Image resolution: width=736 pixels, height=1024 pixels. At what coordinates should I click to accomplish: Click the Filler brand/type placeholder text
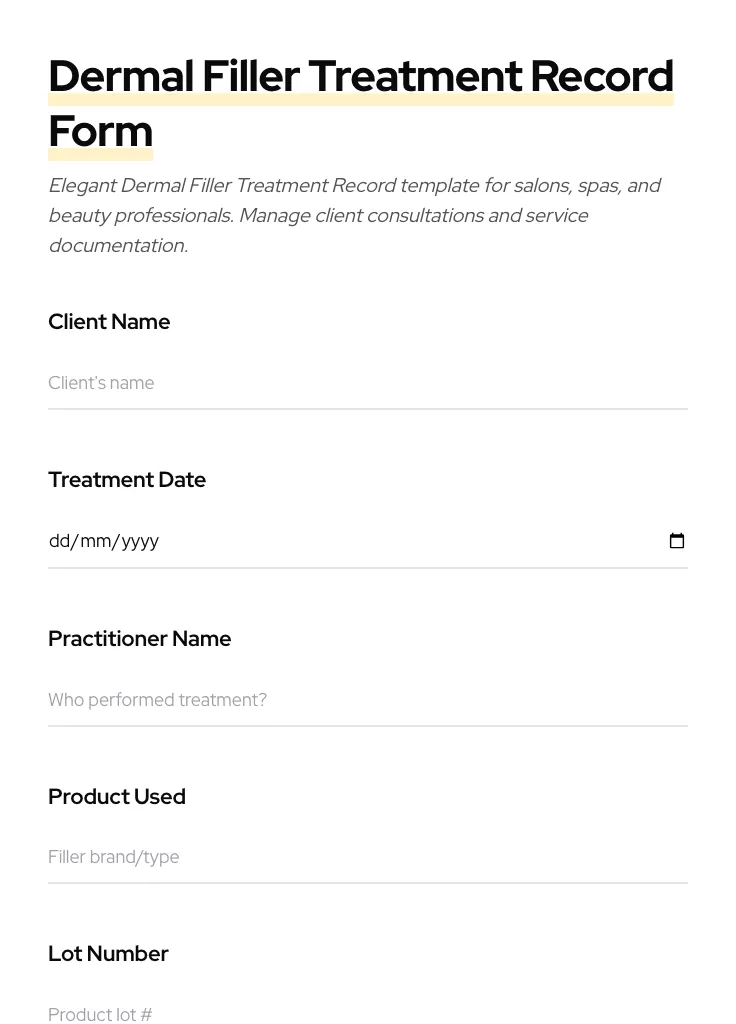pyautogui.click(x=113, y=857)
